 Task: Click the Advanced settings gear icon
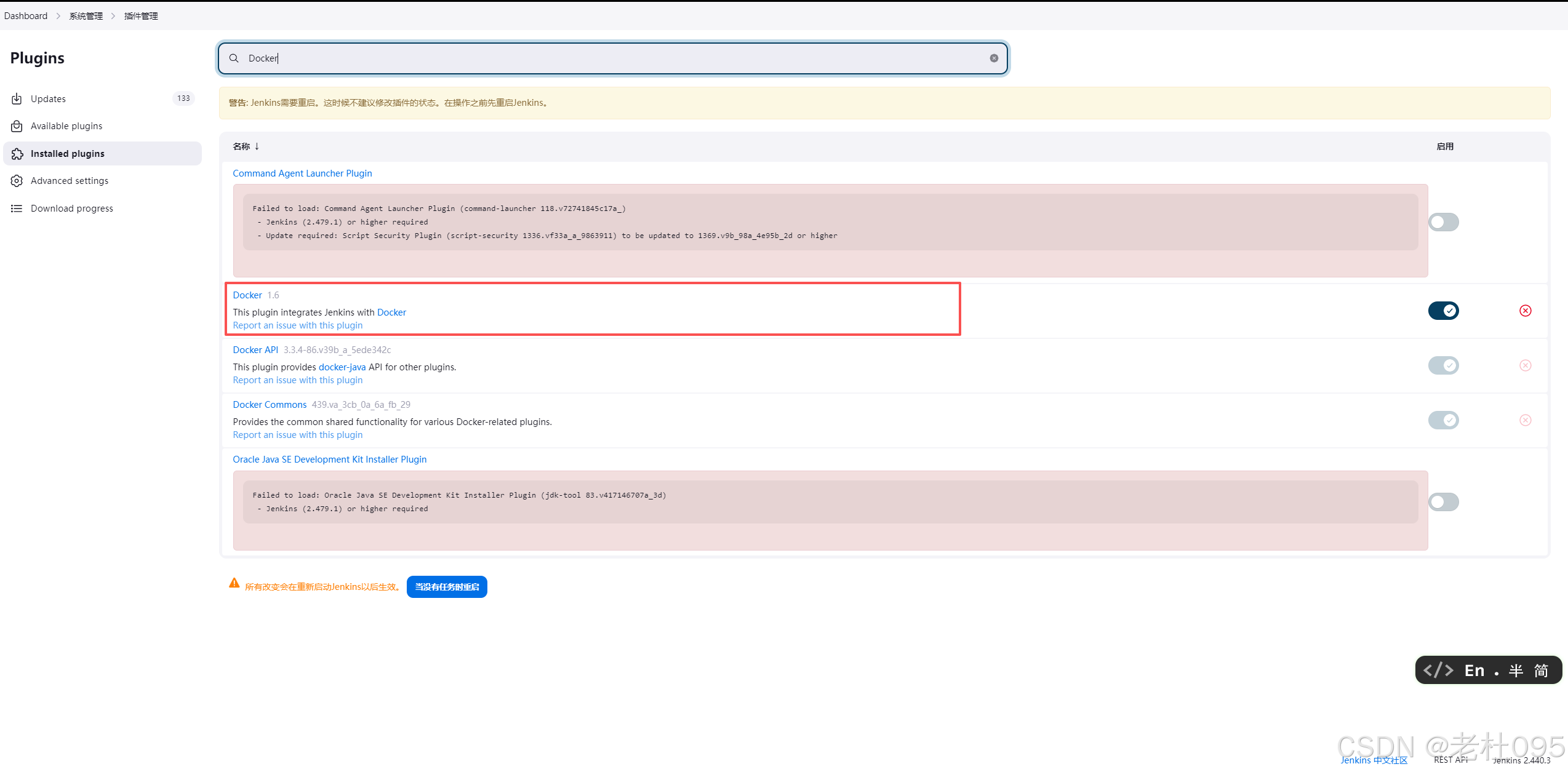click(17, 181)
